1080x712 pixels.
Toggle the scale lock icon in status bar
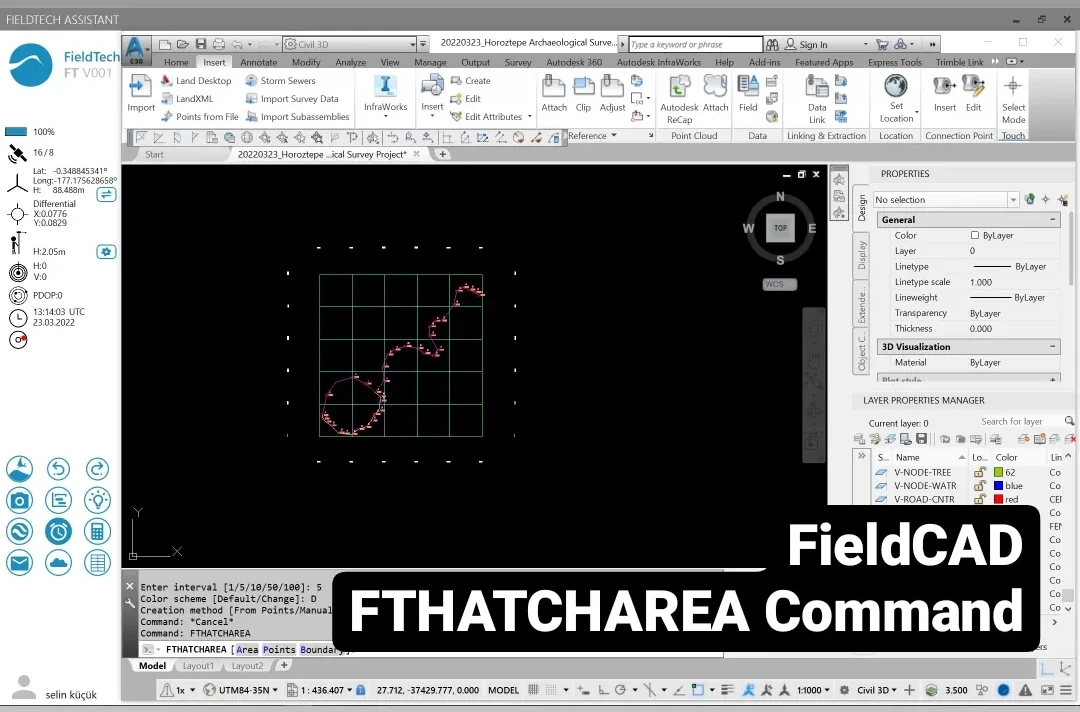pos(360,690)
